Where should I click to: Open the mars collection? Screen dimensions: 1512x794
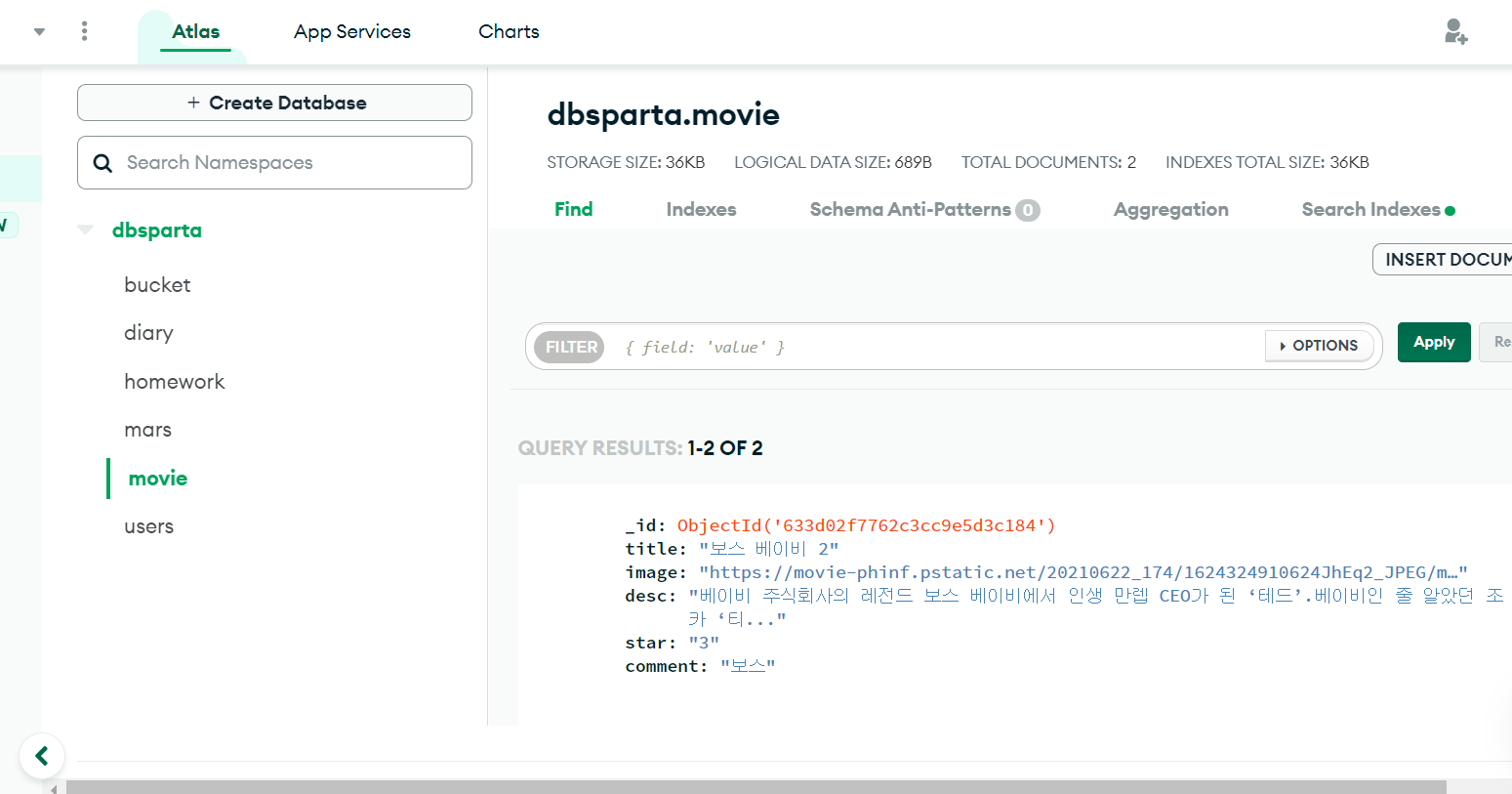point(147,430)
